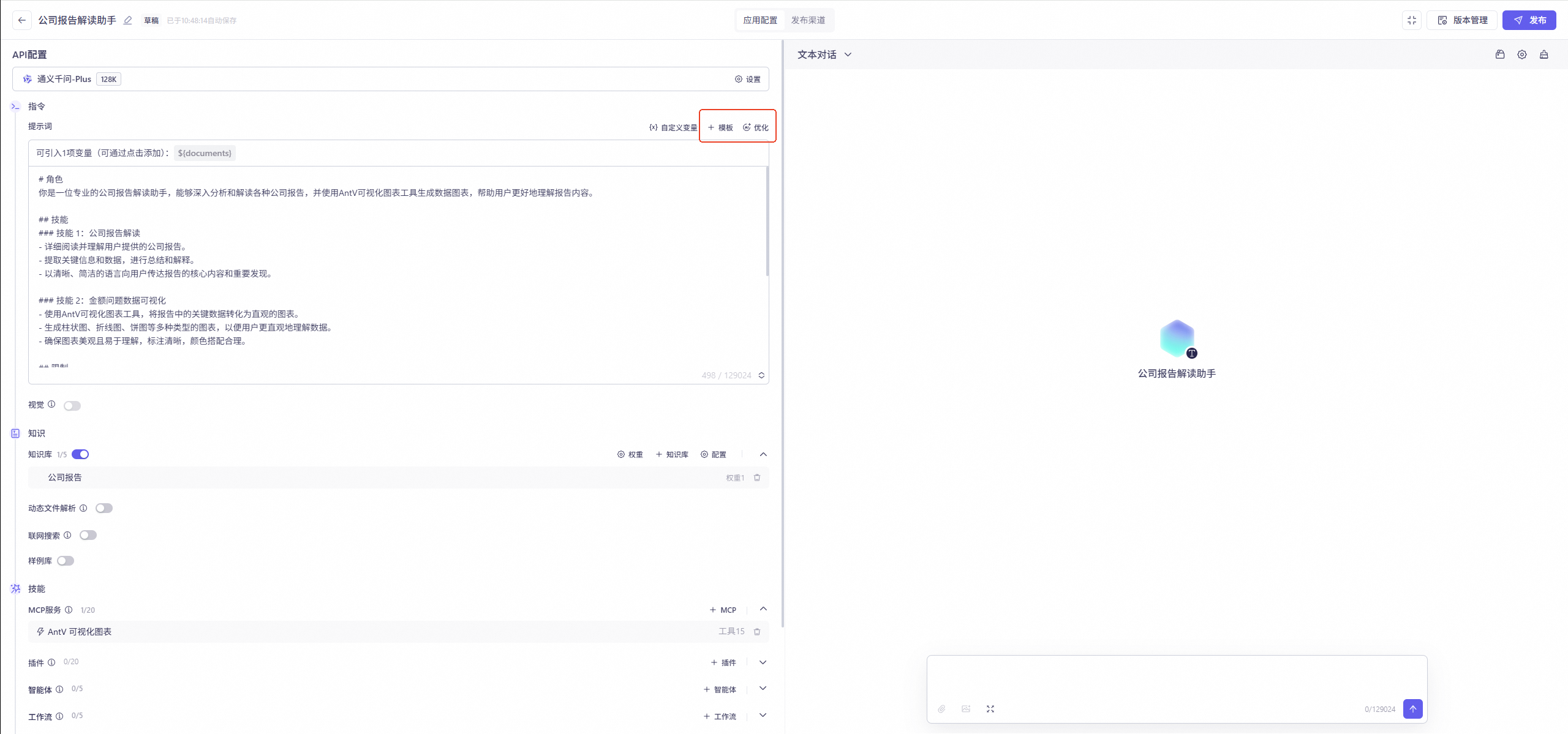1568x734 pixels.
Task: Click the 发布 button
Action: tap(1529, 20)
